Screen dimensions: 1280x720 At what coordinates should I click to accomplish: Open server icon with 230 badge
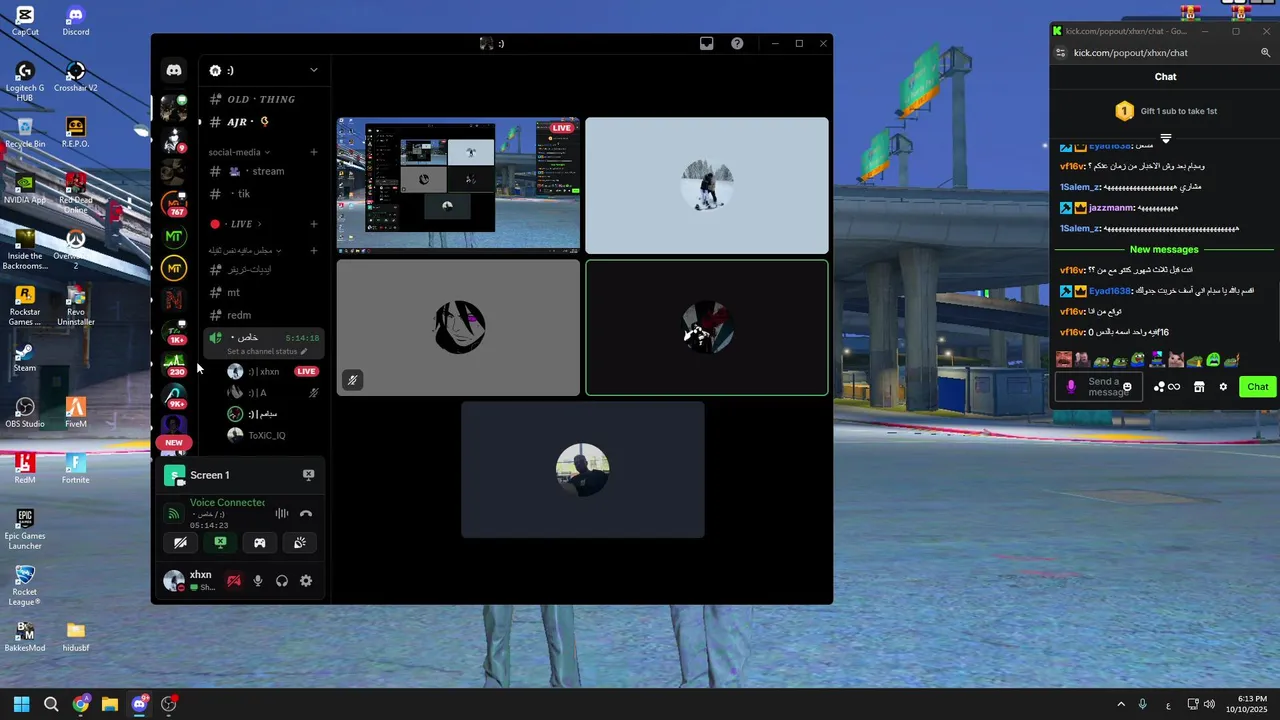tap(174, 364)
